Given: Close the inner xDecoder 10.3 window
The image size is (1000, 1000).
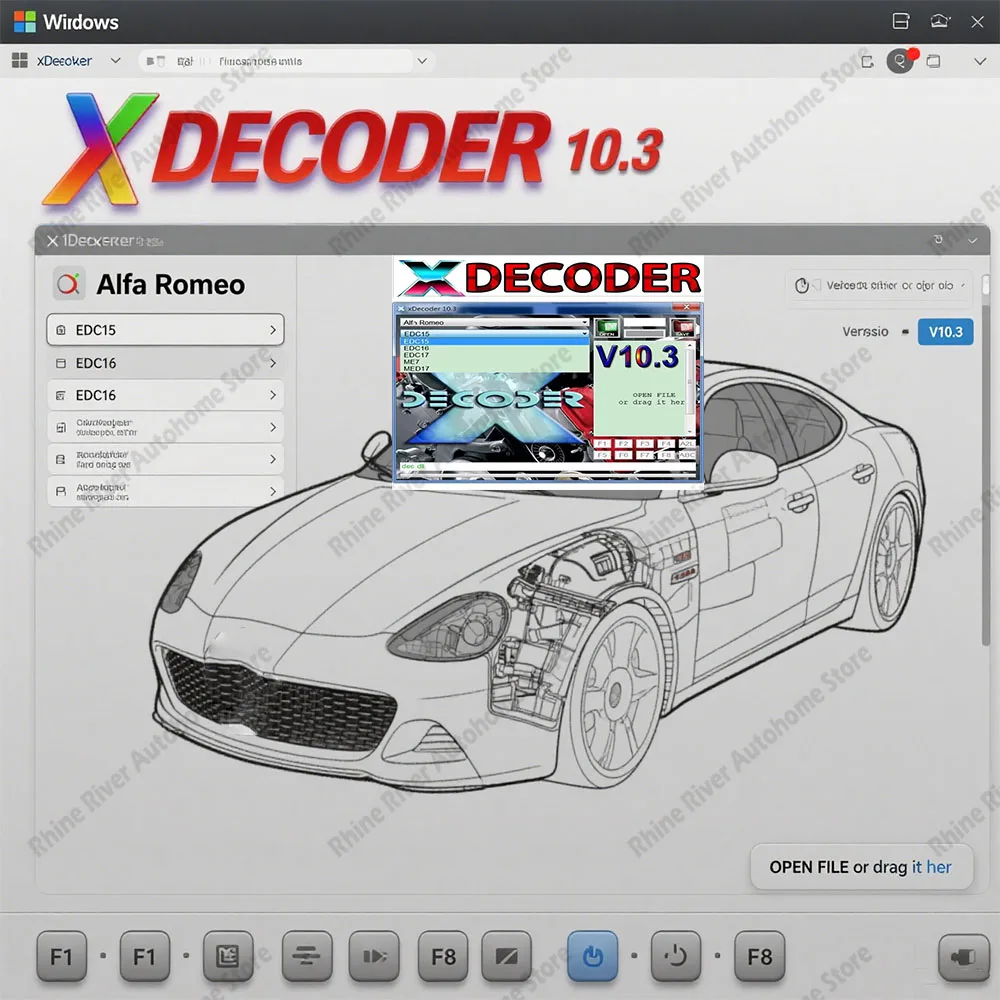Looking at the screenshot, I should (x=686, y=307).
